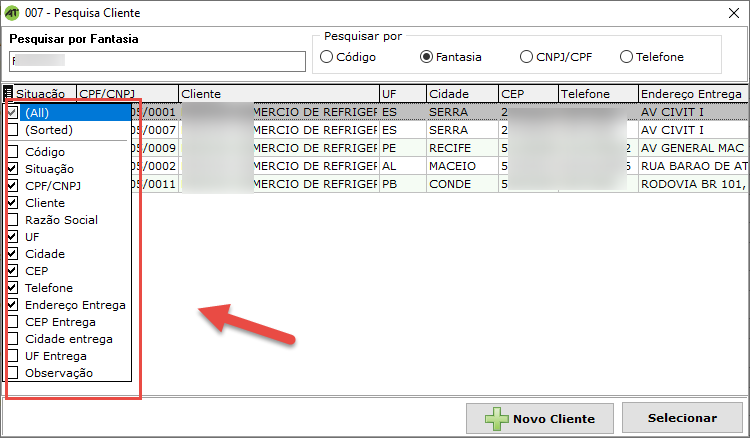Click the application logo in title bar

(12, 13)
